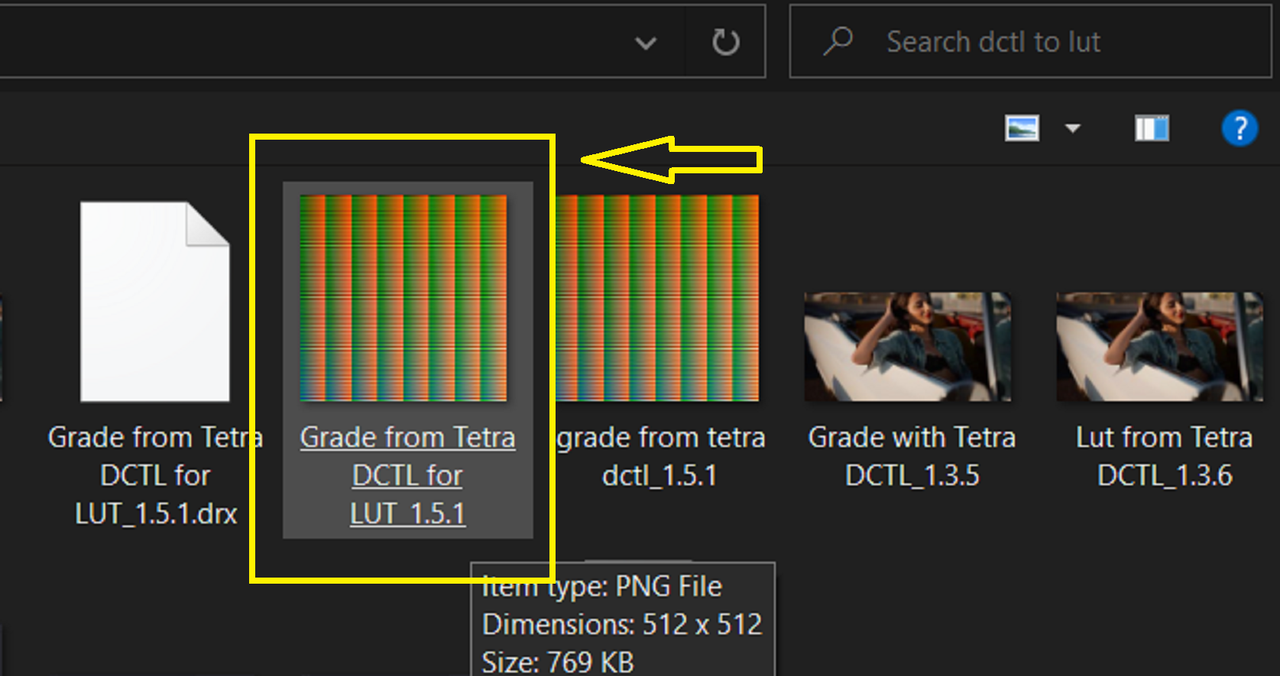
Task: Select the grade from tetra dctl_1.5.1 thumbnail
Action: point(656,298)
